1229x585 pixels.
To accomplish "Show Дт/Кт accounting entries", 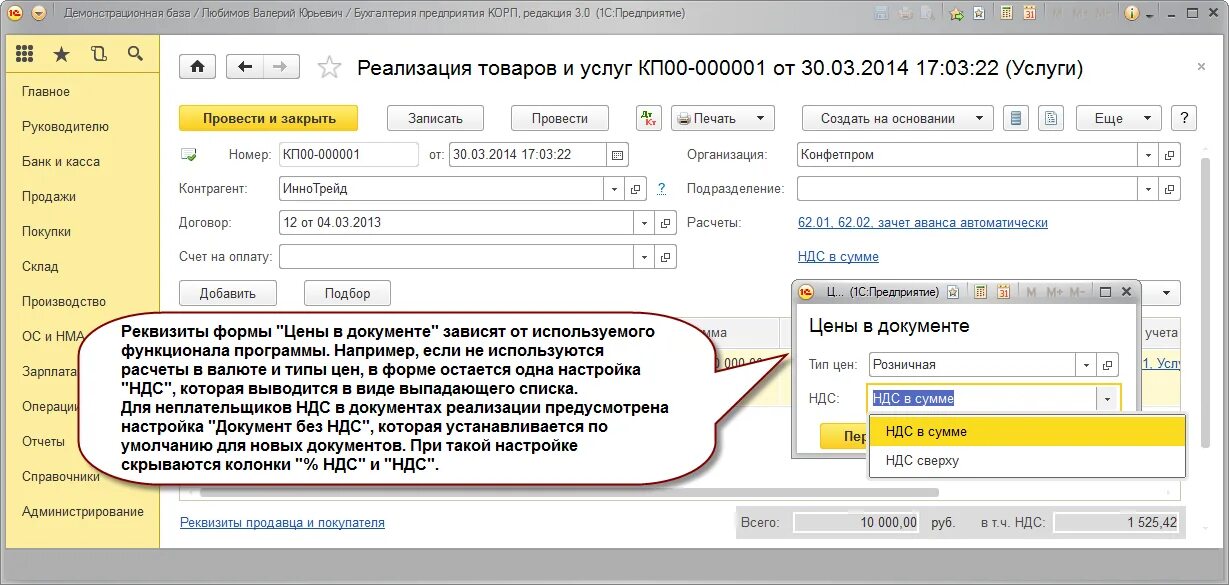I will pos(648,118).
